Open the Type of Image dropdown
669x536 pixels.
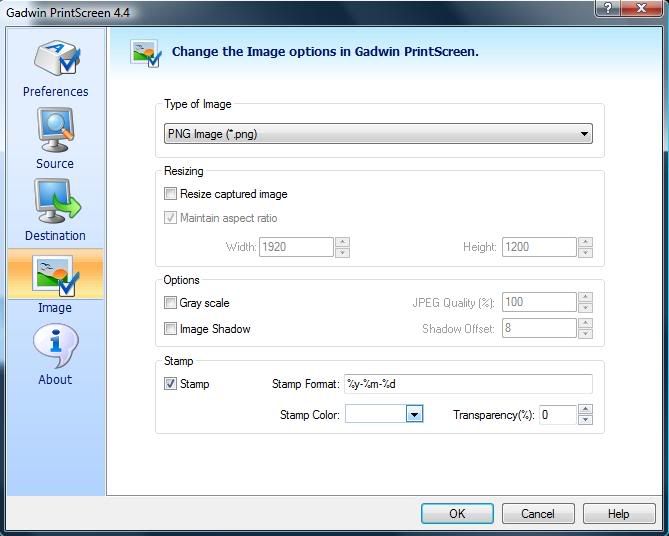click(378, 134)
